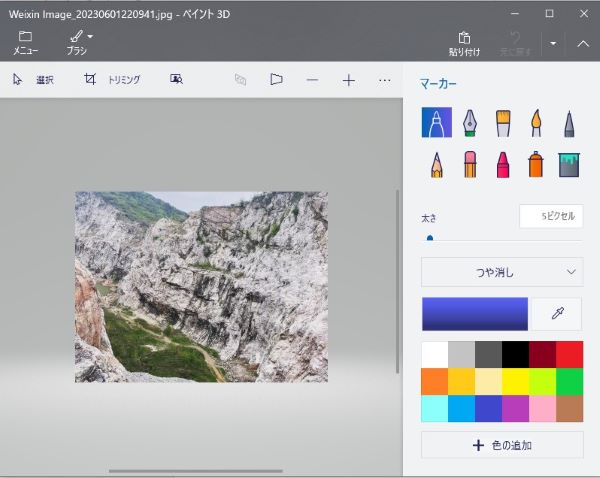The height and width of the screenshot is (478, 600).
Task: Select the トリミング crop option
Action: click(113, 80)
